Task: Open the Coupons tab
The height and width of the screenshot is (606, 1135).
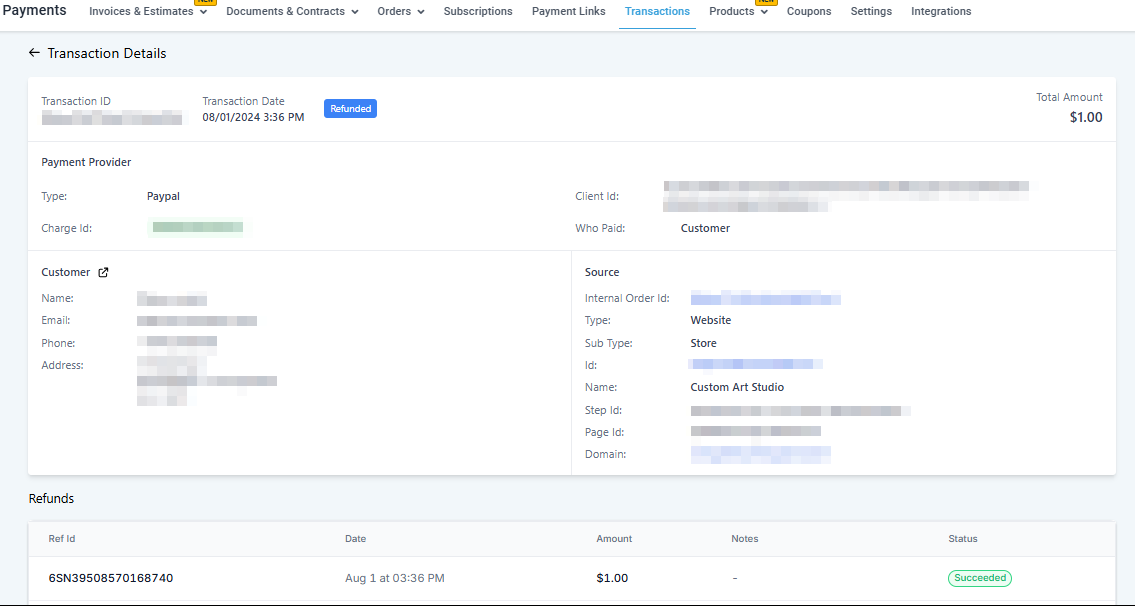Action: [809, 12]
